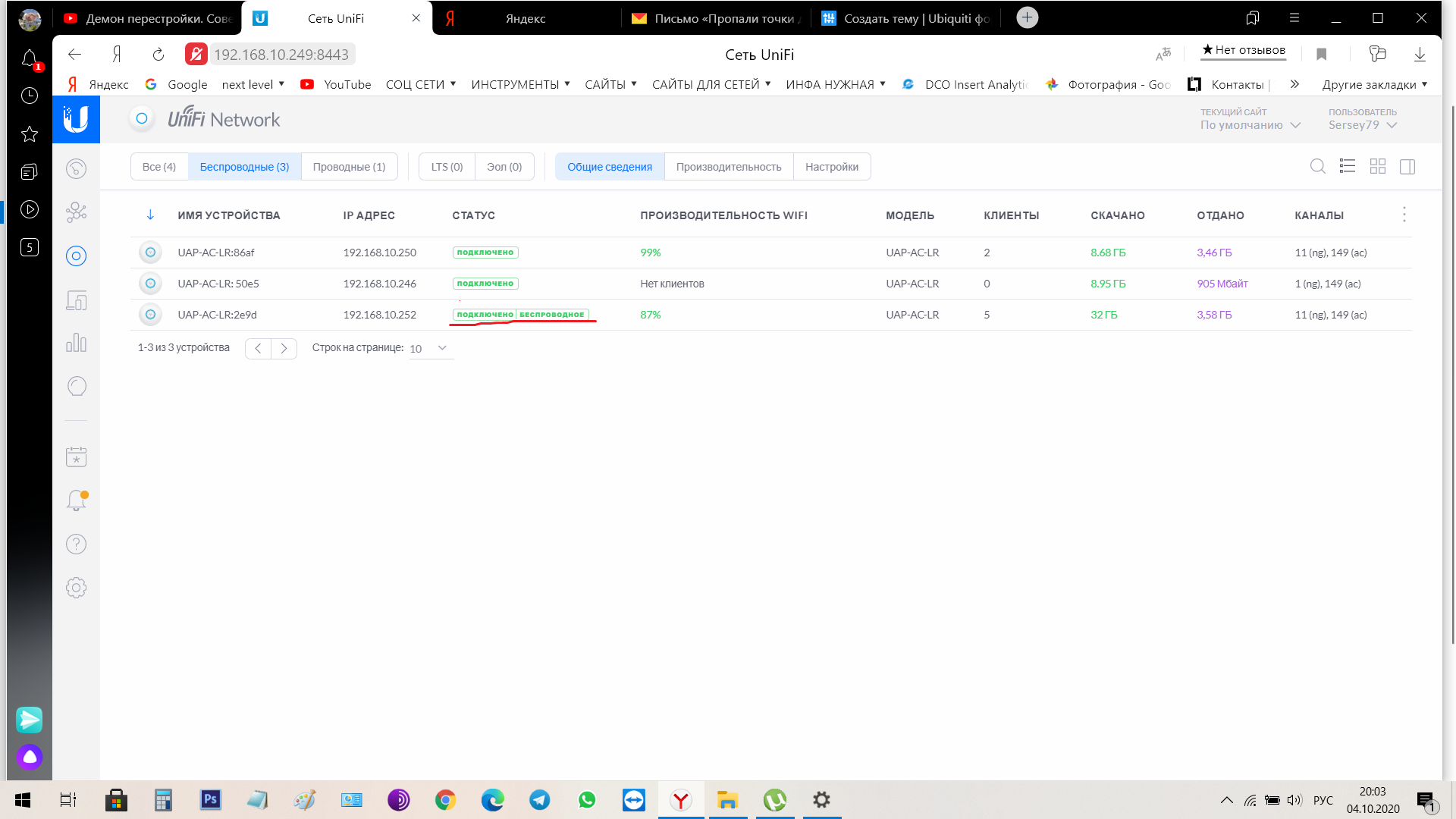1456x819 pixels.
Task: Launch Google Chrome from the taskbar
Action: 445,800
